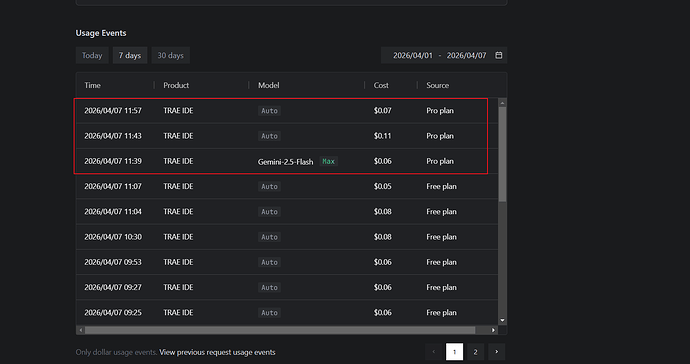This screenshot has height=364, width=690.
Task: Click the $0.11 cost value
Action: coord(382,136)
